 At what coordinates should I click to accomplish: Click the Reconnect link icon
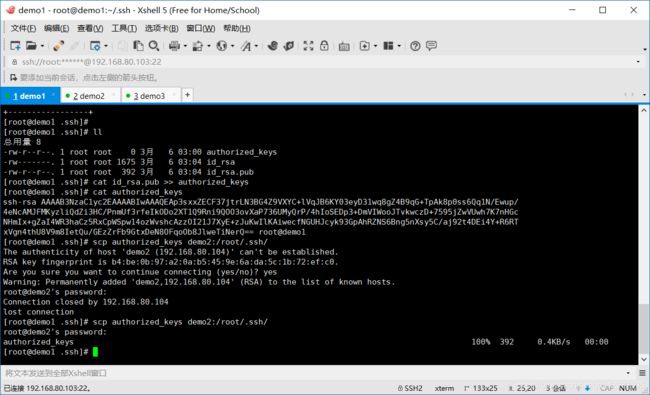coord(58,46)
